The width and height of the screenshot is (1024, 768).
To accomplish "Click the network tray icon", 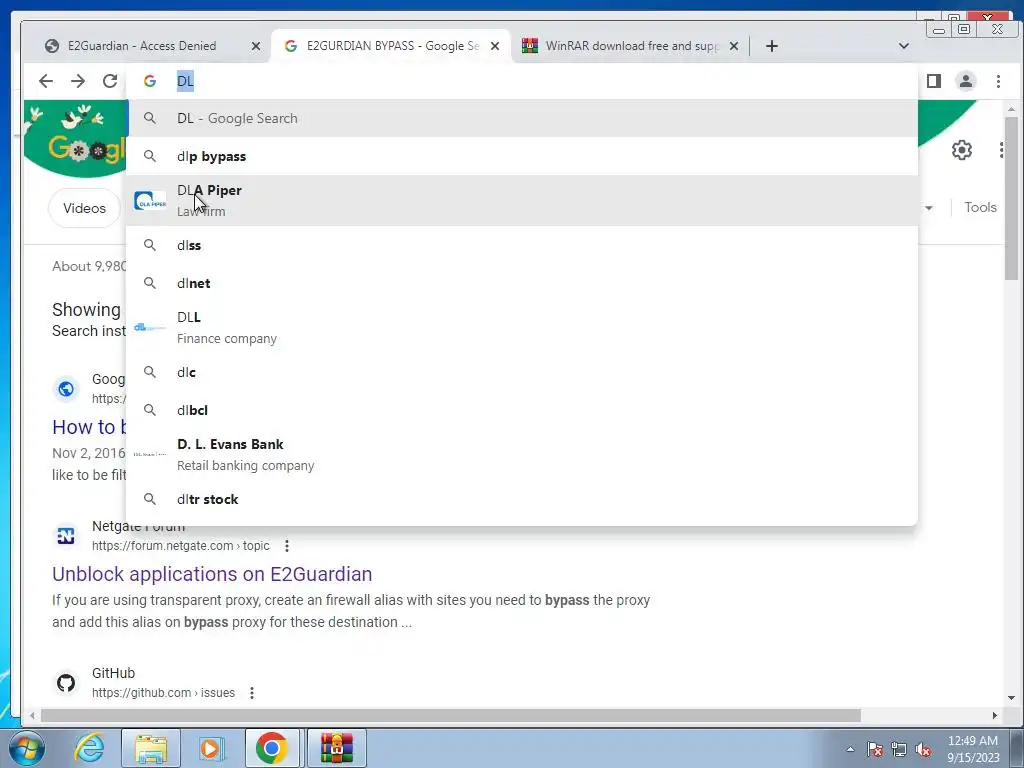I will (x=899, y=749).
